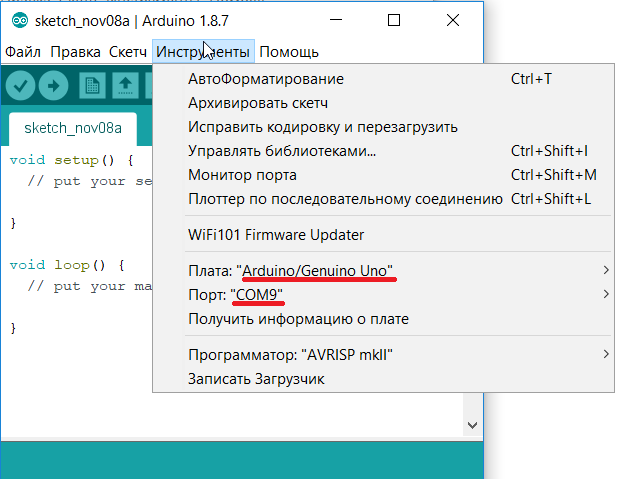Choose Получить информацию о плате

(x=383, y=319)
